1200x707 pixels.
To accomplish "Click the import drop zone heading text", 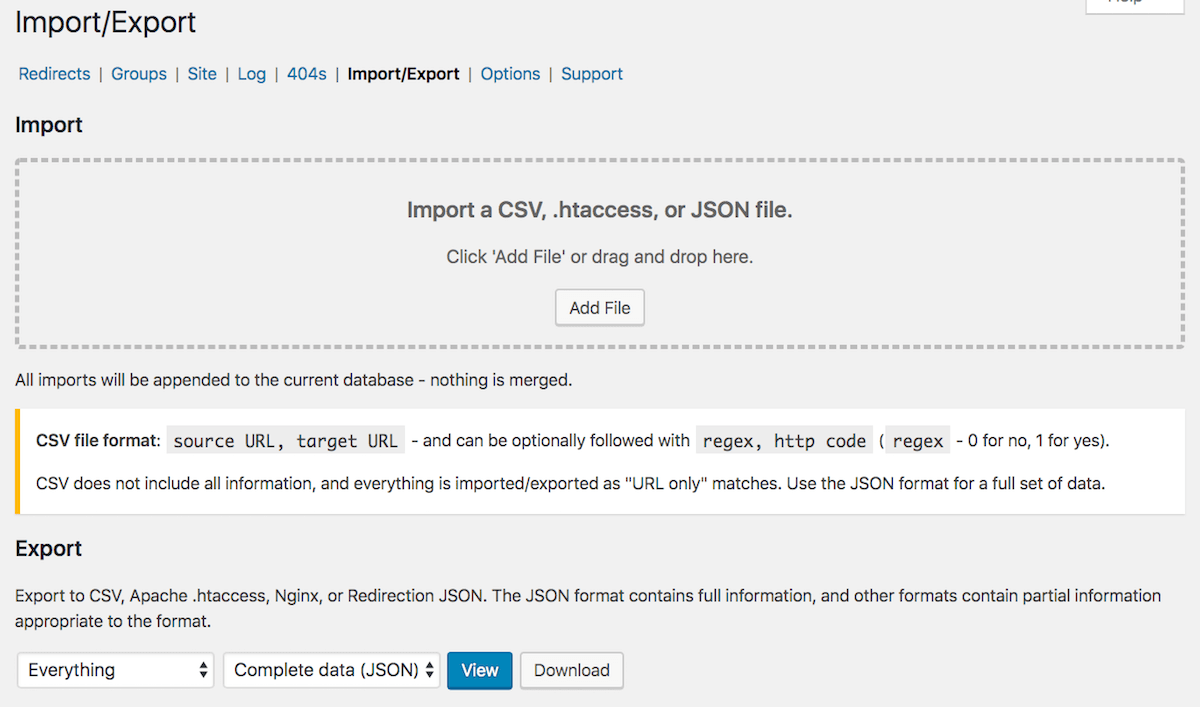I will 600,210.
